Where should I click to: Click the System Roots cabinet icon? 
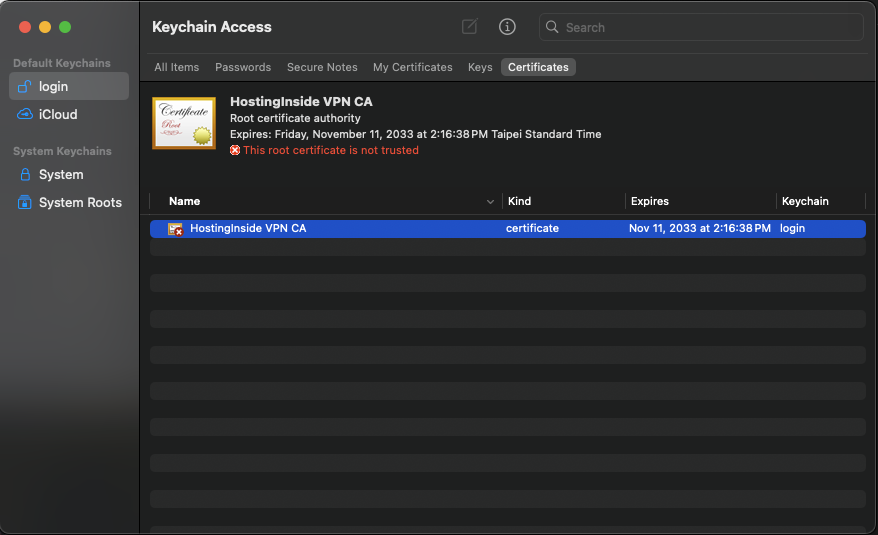(25, 202)
